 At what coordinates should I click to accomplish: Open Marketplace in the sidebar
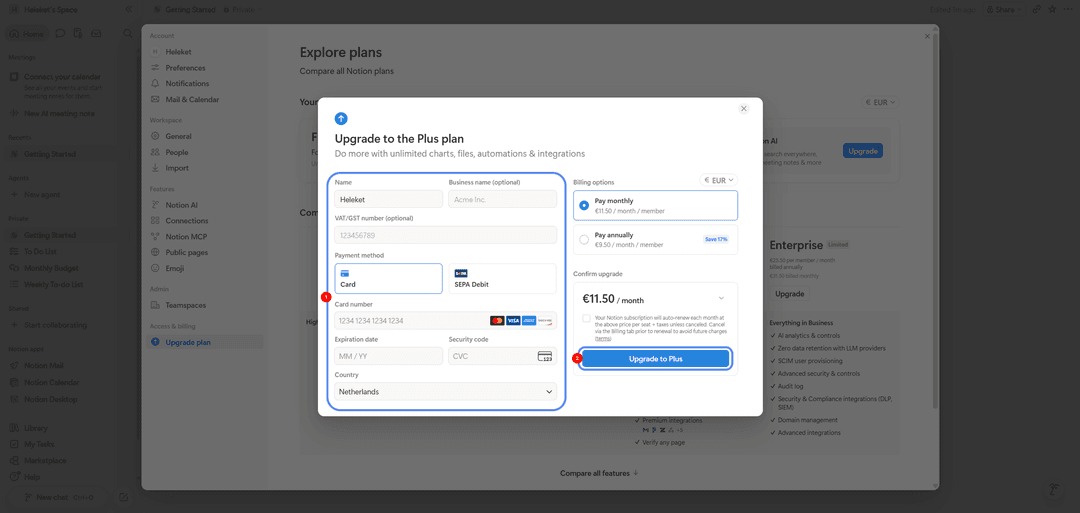45,461
